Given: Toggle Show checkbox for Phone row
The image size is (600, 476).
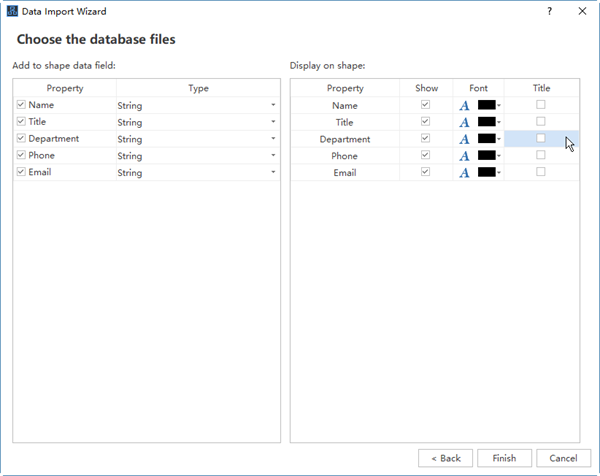Looking at the screenshot, I should pyautogui.click(x=426, y=155).
